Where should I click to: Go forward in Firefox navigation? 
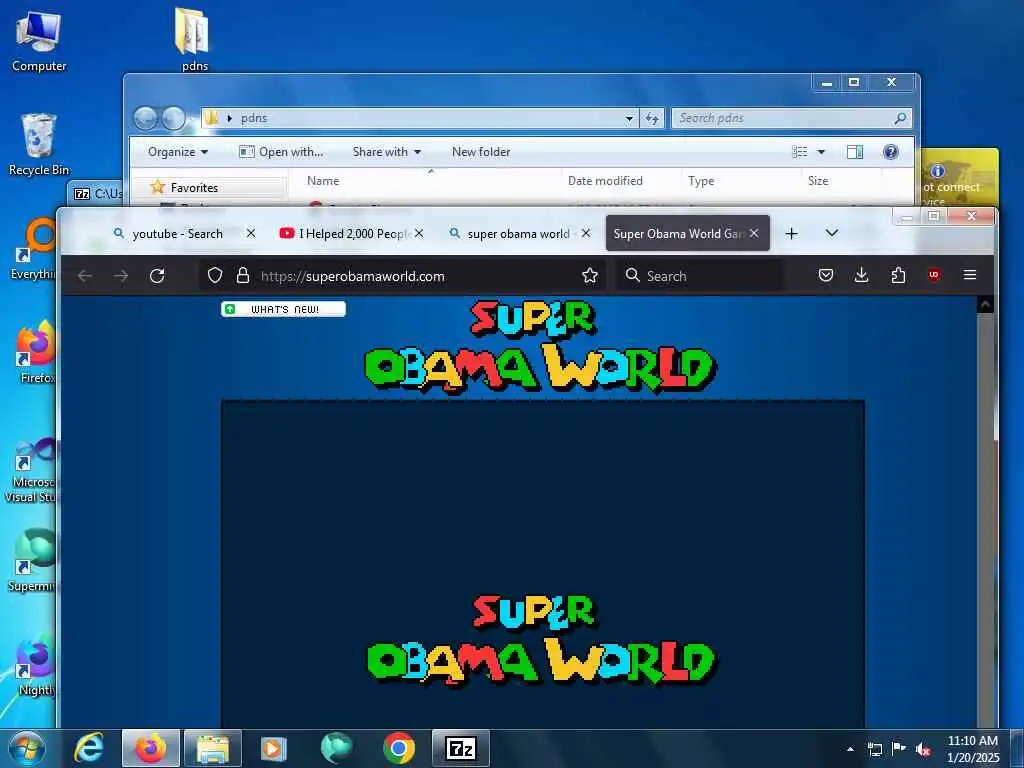(121, 276)
